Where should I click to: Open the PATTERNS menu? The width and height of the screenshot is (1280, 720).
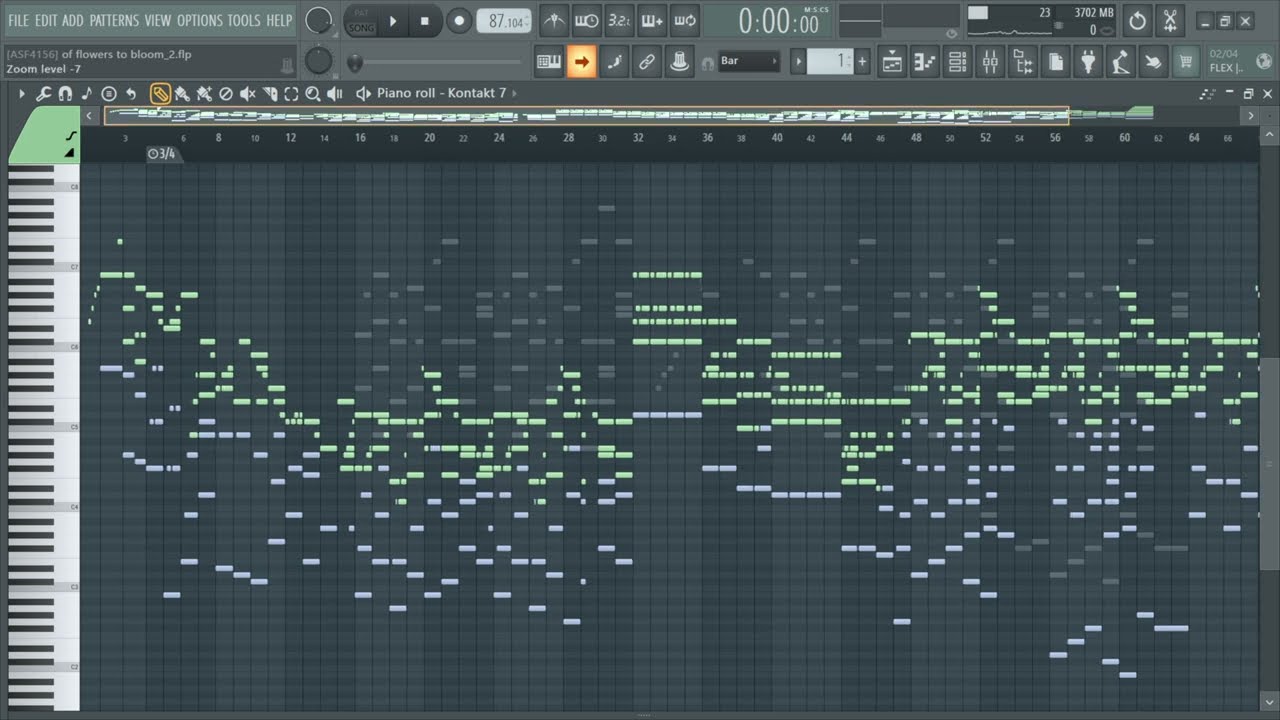click(114, 20)
